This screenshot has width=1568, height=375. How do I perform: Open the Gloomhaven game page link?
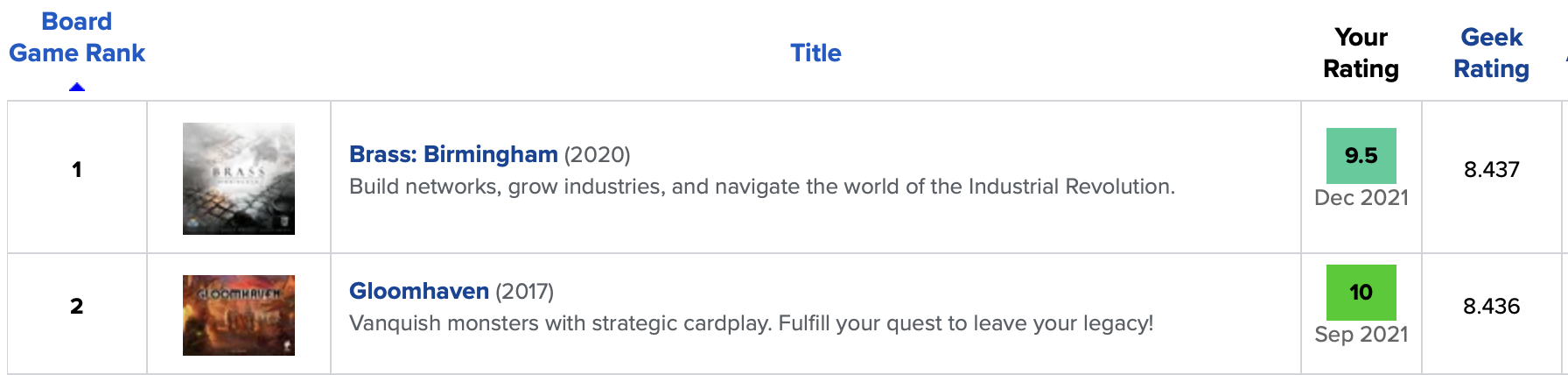(x=419, y=291)
